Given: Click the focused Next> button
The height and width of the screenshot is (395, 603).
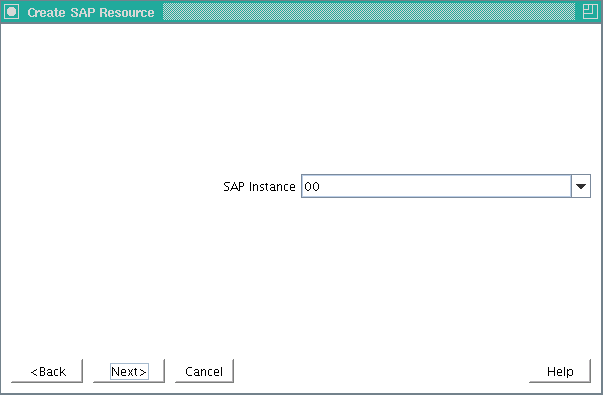Looking at the screenshot, I should point(129,372).
